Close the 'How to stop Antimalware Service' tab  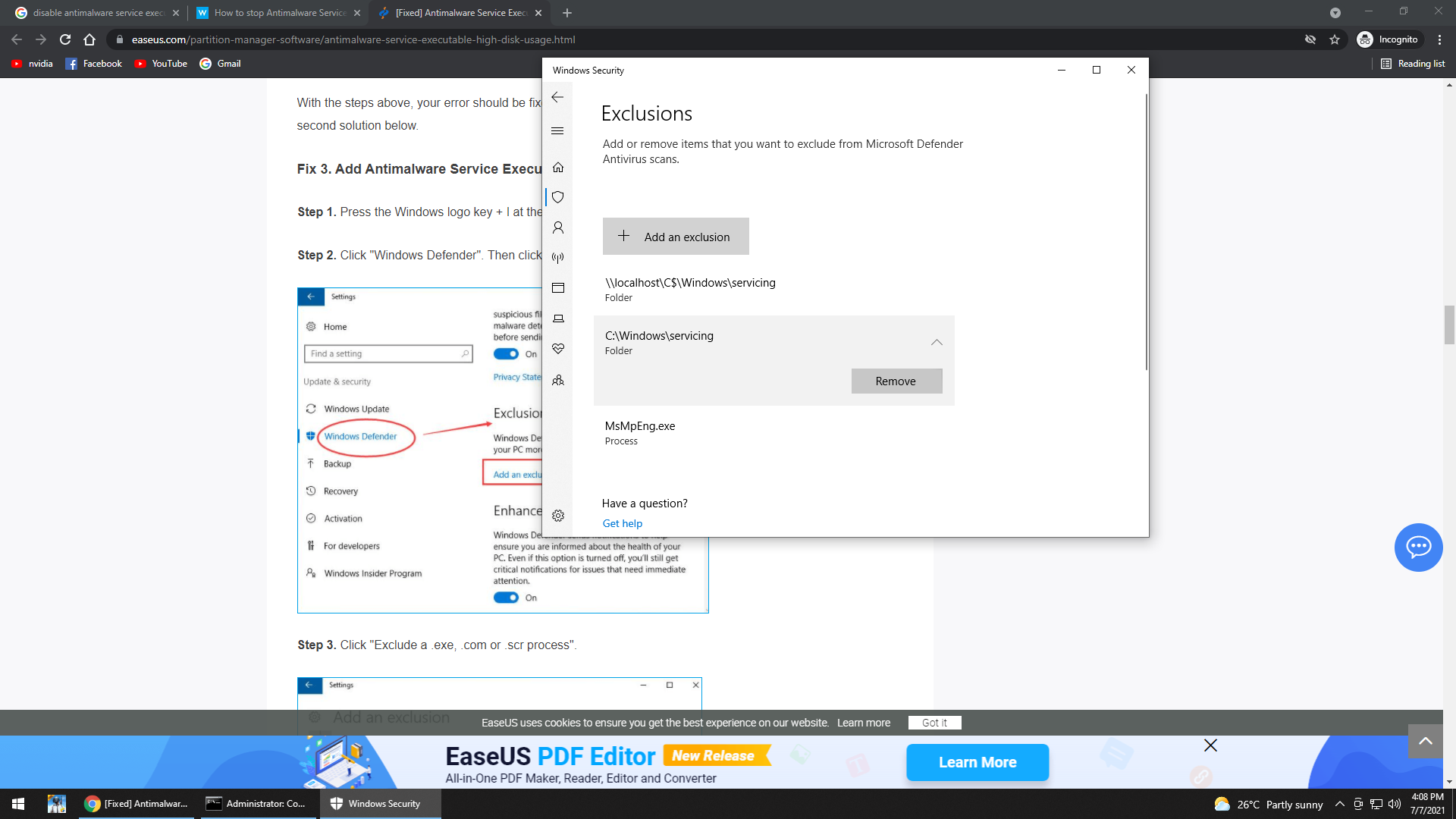(x=357, y=13)
